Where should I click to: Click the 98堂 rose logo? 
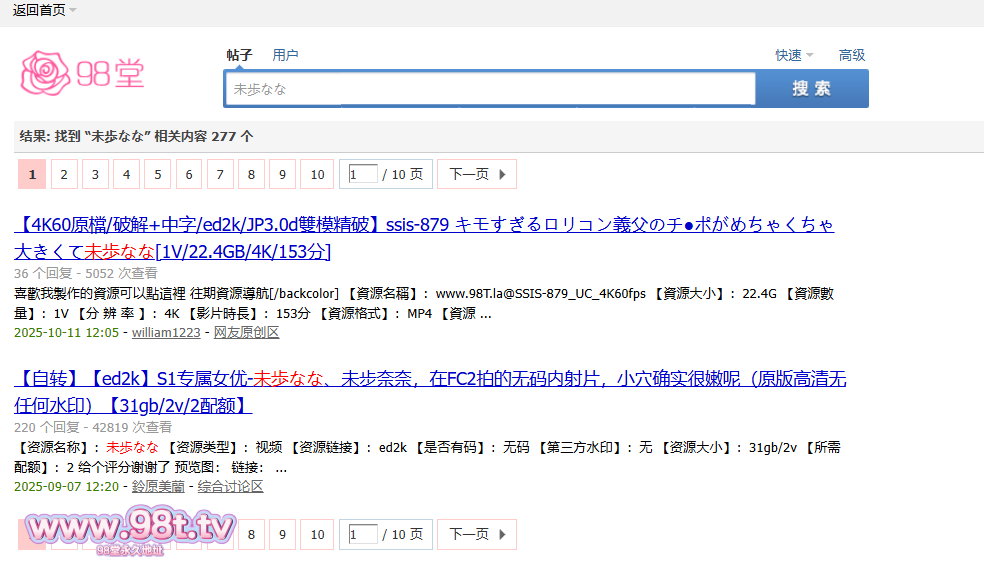coord(82,72)
